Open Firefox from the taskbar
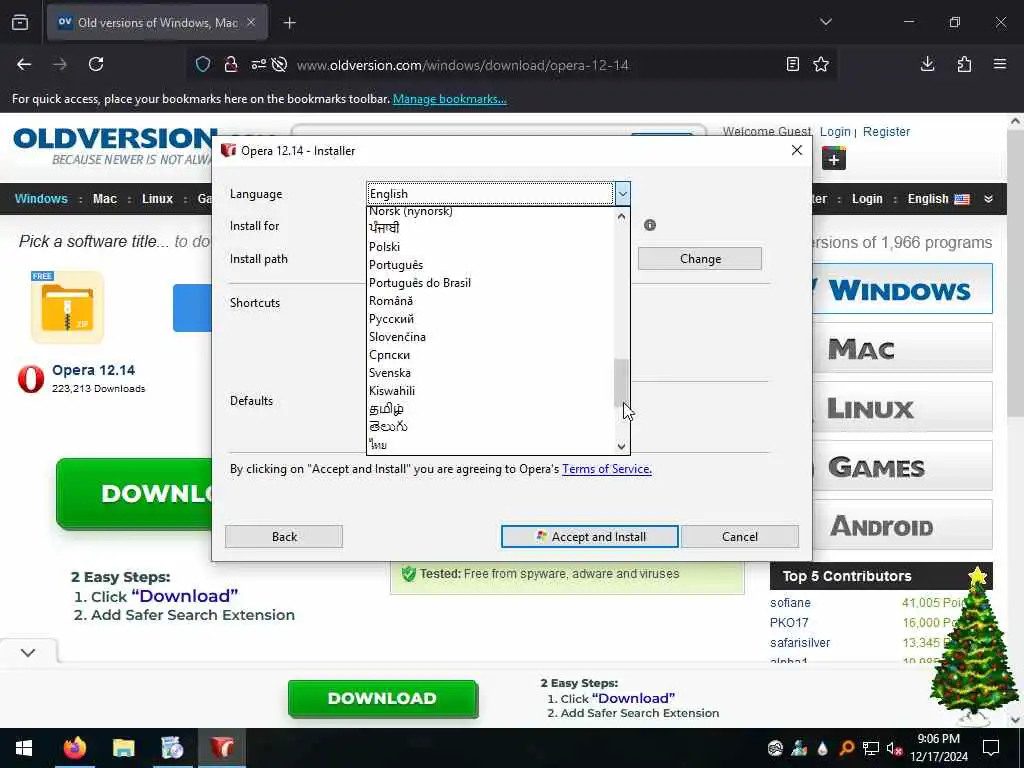Image resolution: width=1024 pixels, height=768 pixels. point(74,748)
